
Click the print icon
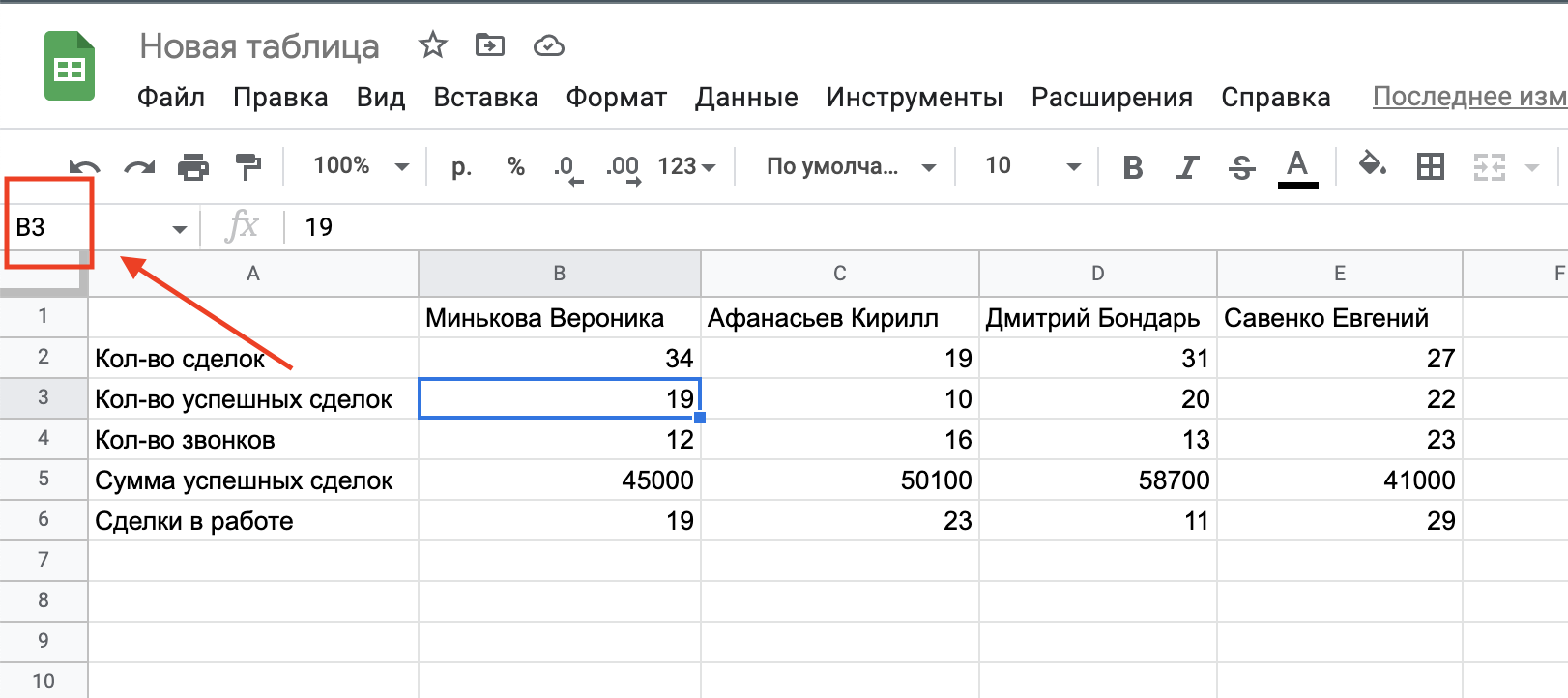click(x=193, y=167)
